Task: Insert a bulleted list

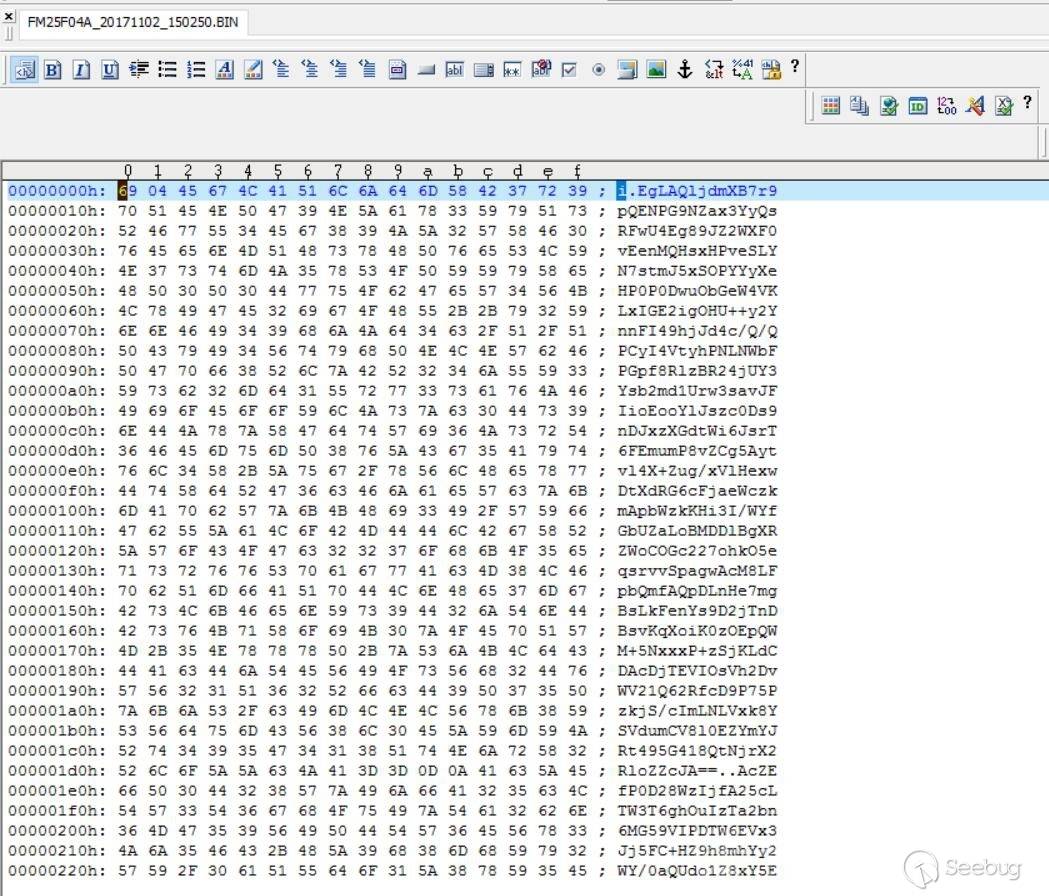Action: click(167, 70)
